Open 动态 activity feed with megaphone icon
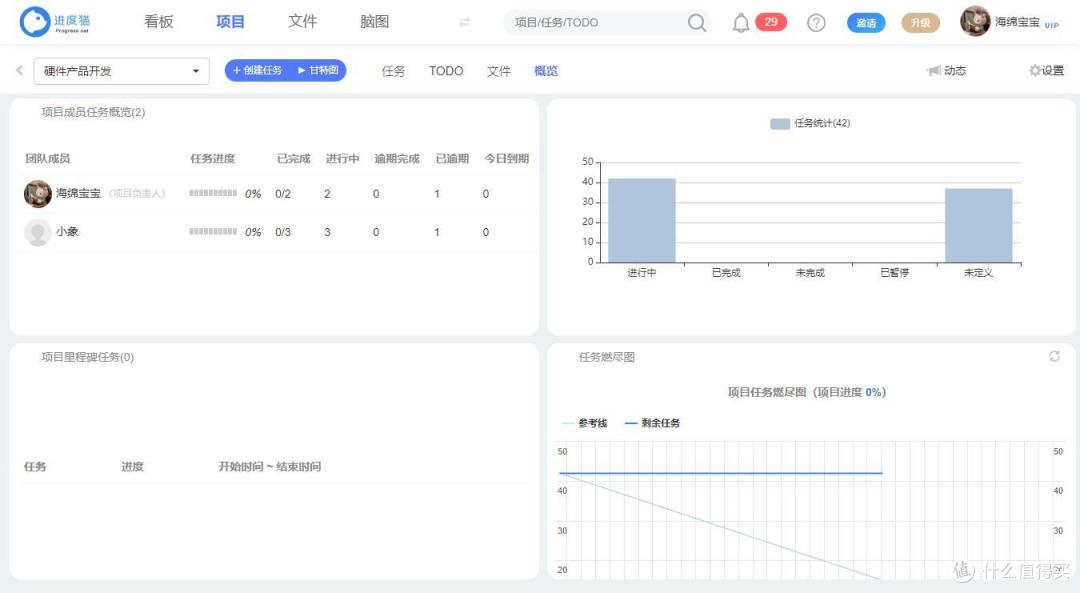This screenshot has height=593, width=1080. [947, 70]
